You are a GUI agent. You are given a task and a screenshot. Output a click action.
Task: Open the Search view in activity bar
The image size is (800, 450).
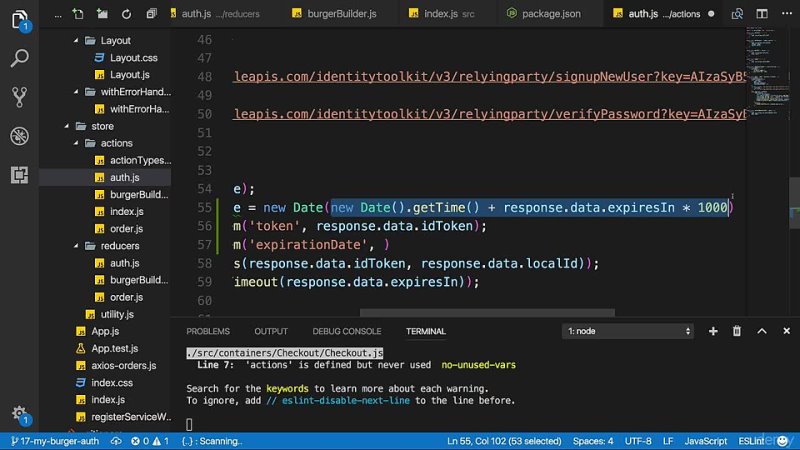coord(19,58)
